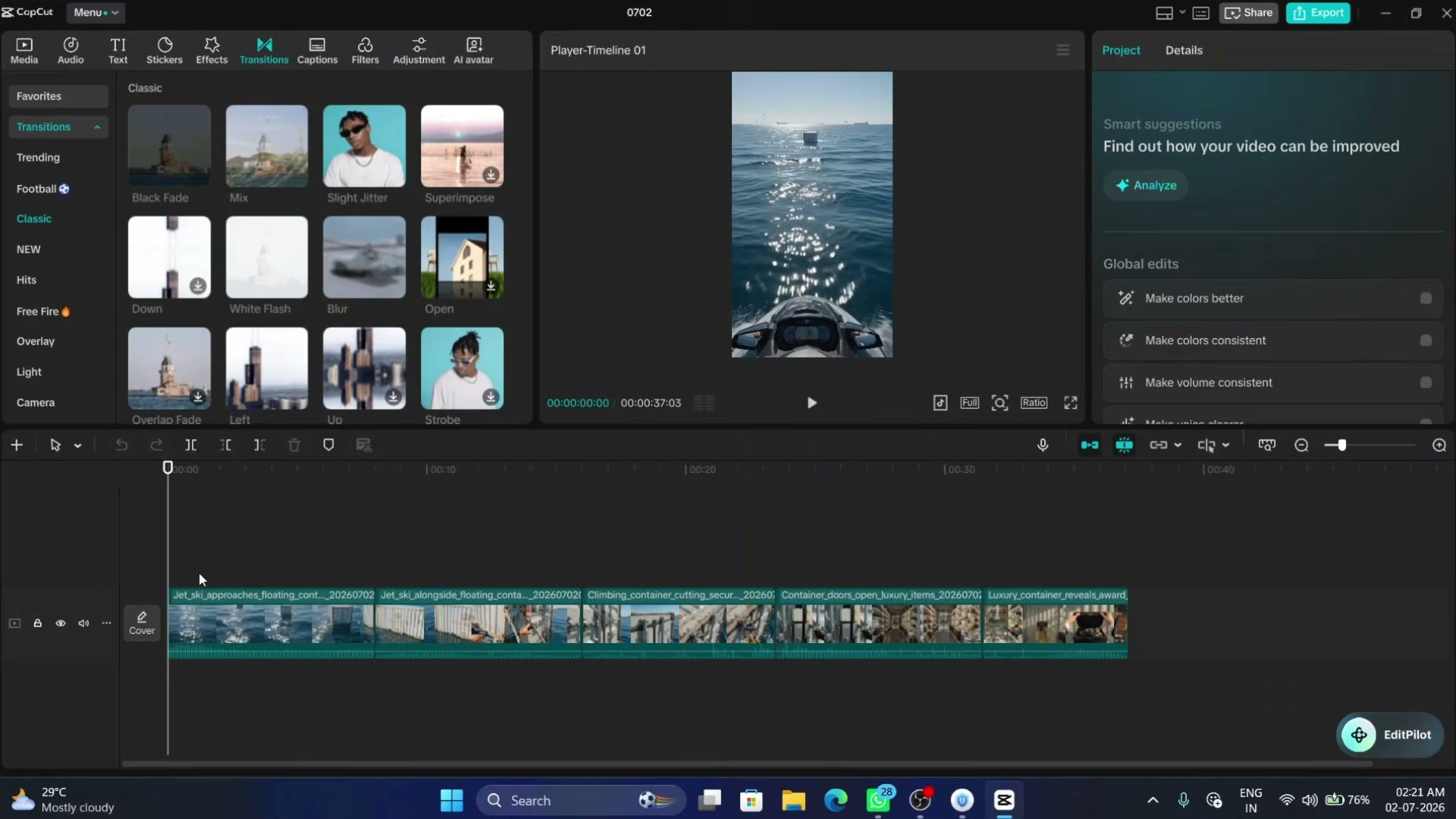
Task: Open the Effects panel
Action: click(x=212, y=51)
